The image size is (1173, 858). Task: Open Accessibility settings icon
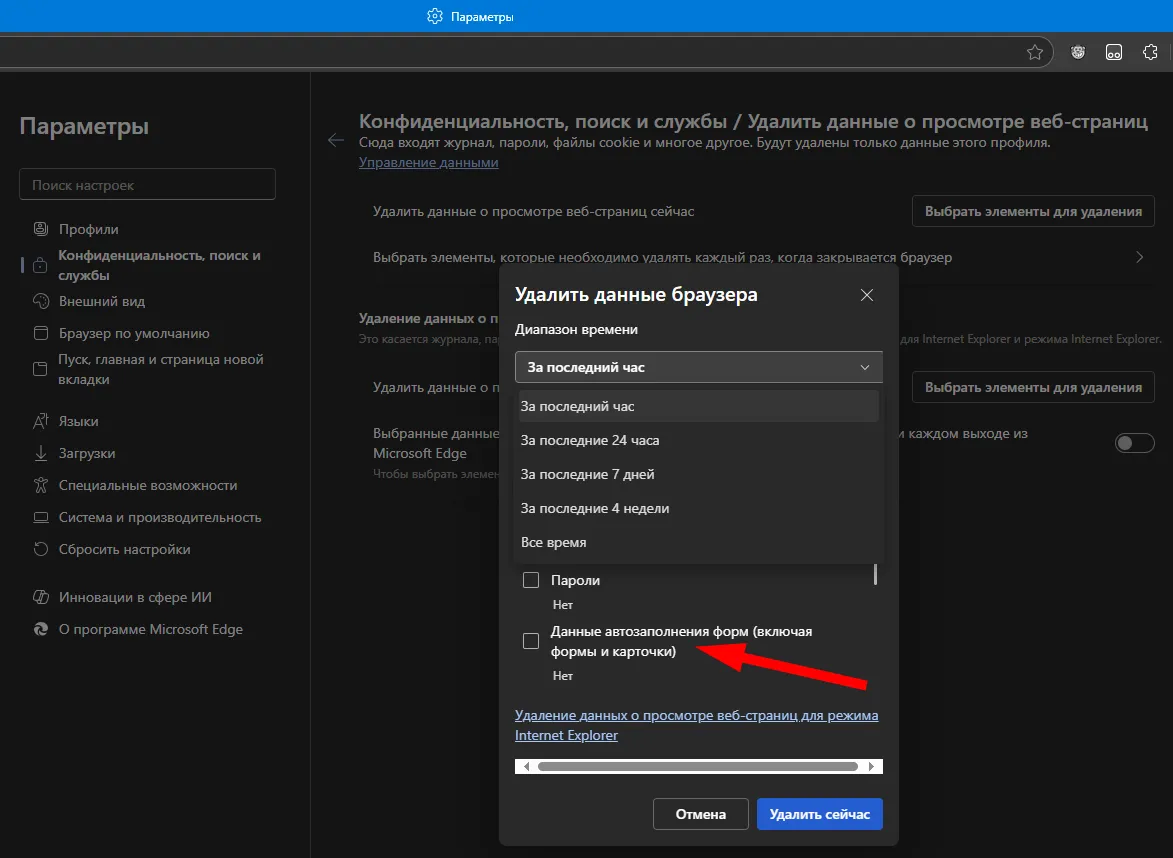pos(40,485)
